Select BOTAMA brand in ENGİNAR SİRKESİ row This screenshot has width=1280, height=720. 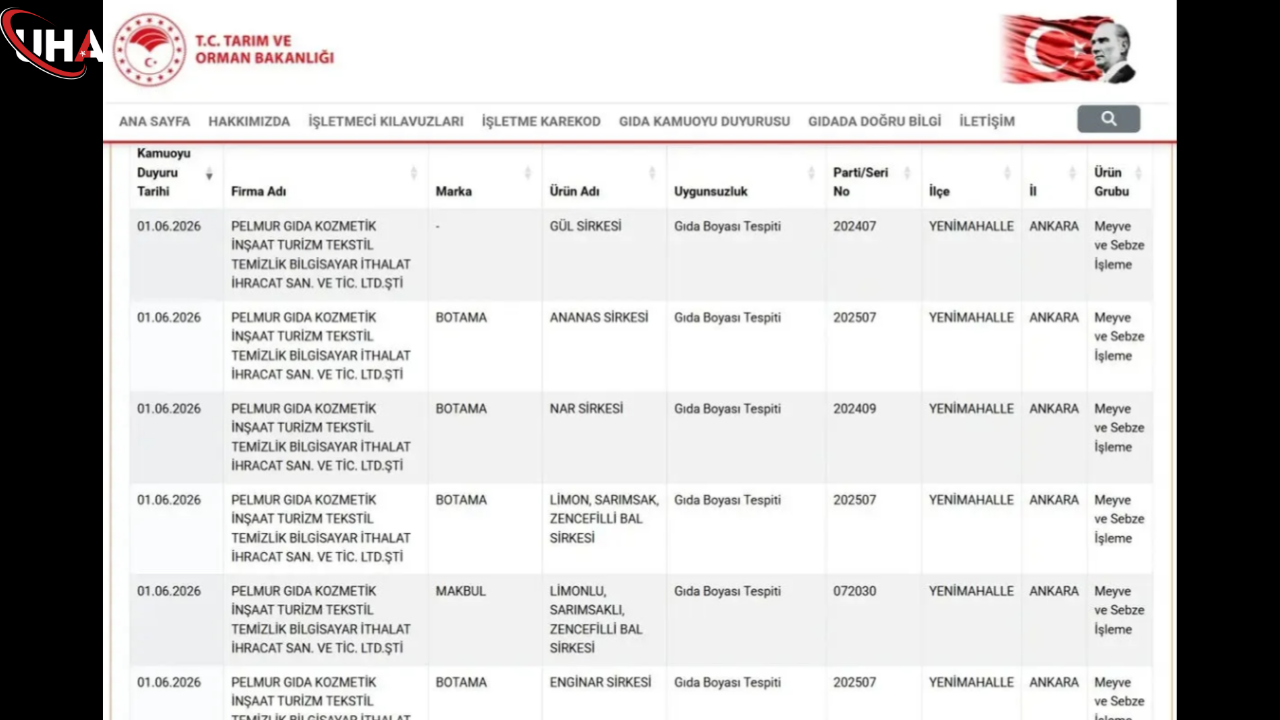pos(461,682)
